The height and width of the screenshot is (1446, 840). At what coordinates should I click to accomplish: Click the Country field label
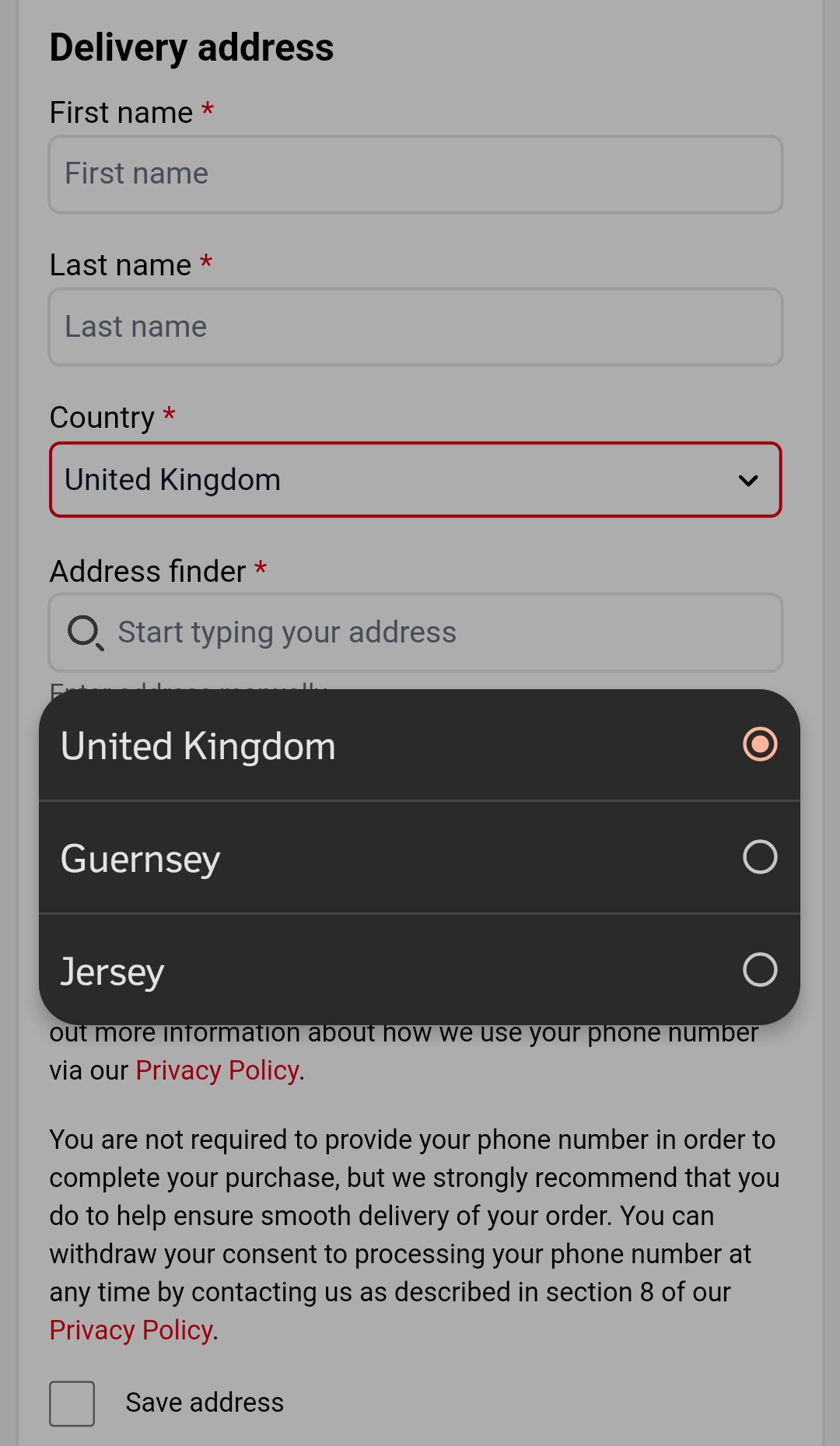(102, 418)
